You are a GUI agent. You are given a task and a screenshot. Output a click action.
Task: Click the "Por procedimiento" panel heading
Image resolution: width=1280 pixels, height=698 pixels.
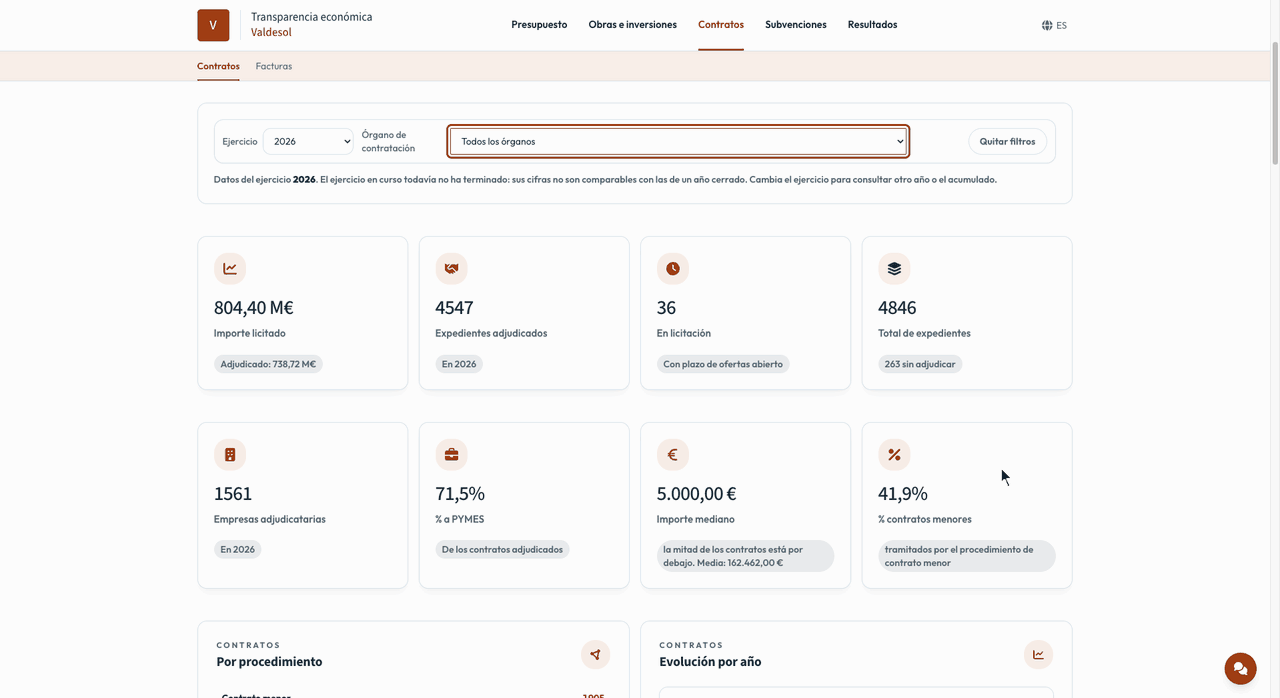[269, 662]
